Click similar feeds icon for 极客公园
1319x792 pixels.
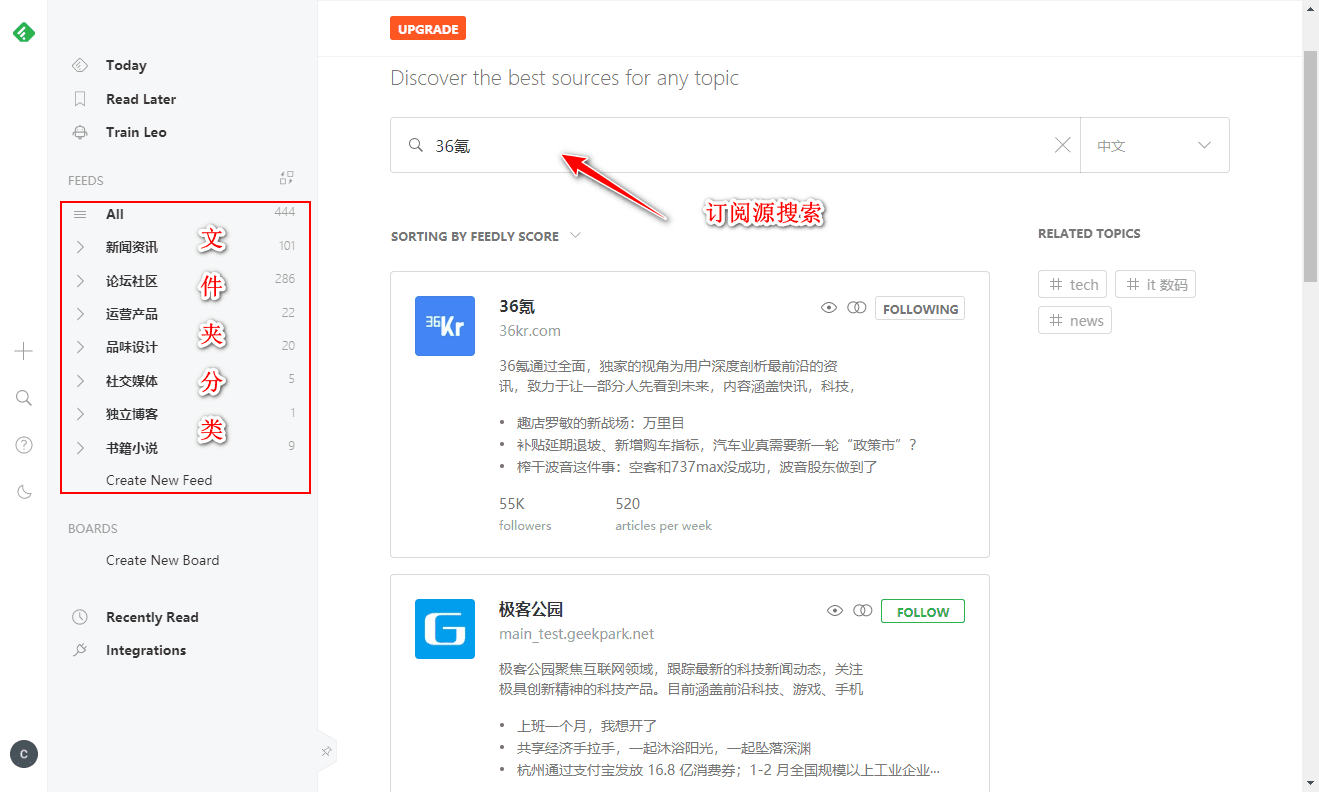[x=863, y=611]
